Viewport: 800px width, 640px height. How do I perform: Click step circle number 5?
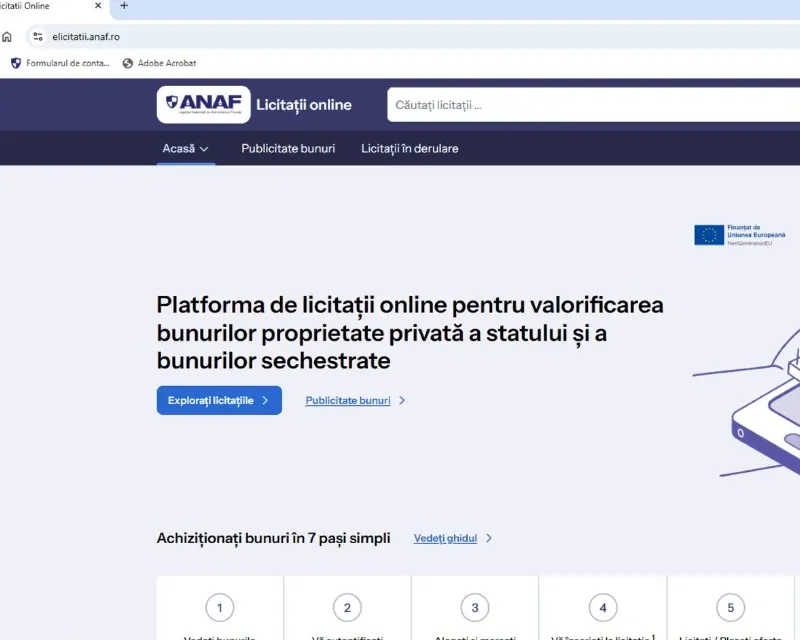[731, 607]
